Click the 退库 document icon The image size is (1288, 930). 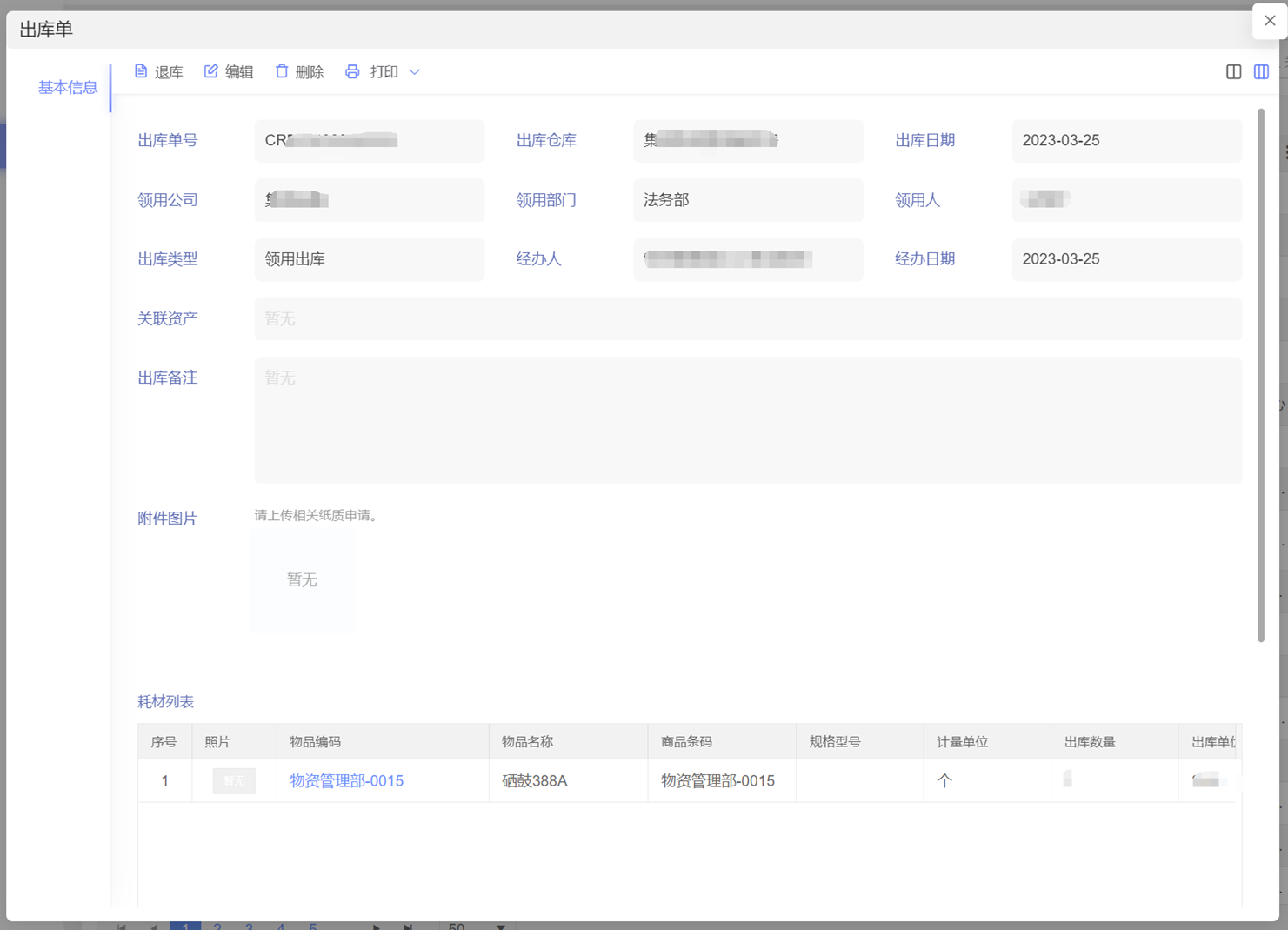click(141, 71)
